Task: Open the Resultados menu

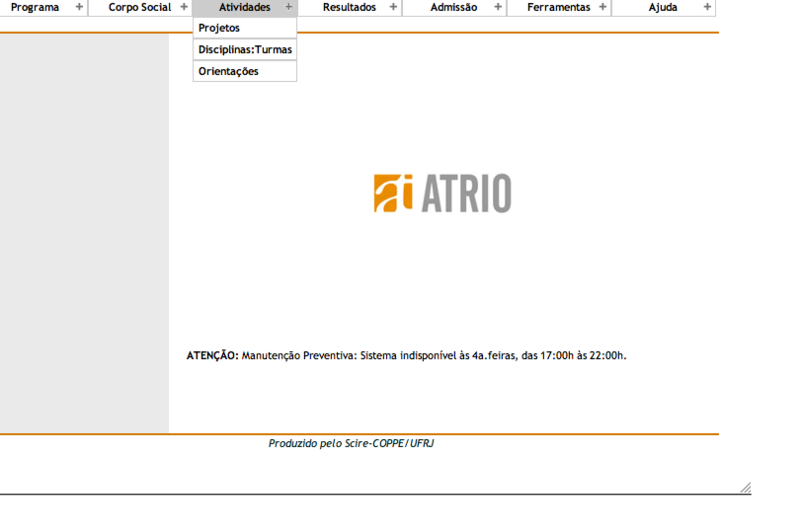Action: pyautogui.click(x=349, y=7)
